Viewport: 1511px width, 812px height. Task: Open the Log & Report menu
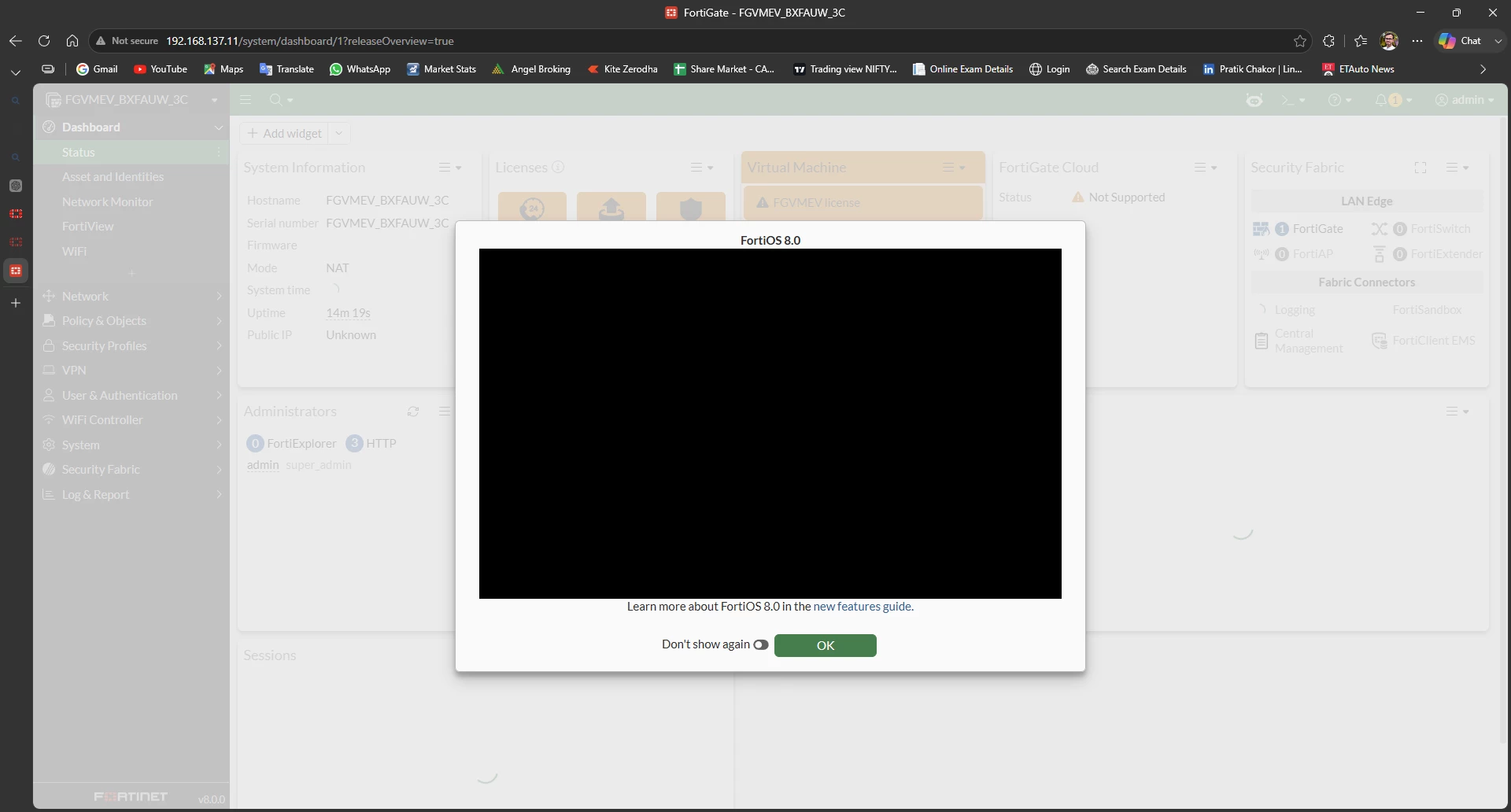(x=131, y=495)
